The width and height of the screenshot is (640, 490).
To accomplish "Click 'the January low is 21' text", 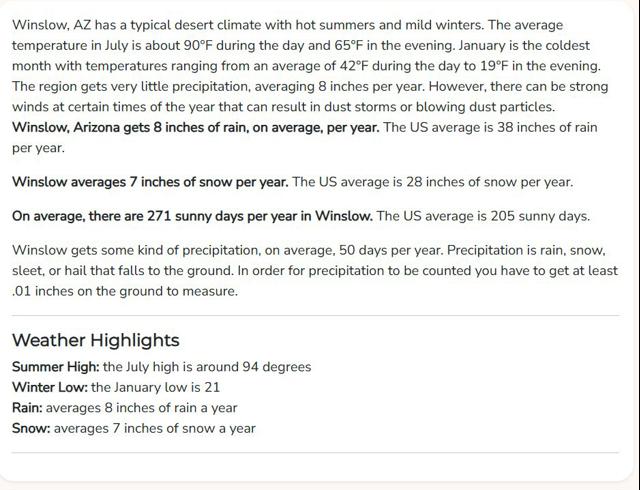I will click(156, 387).
